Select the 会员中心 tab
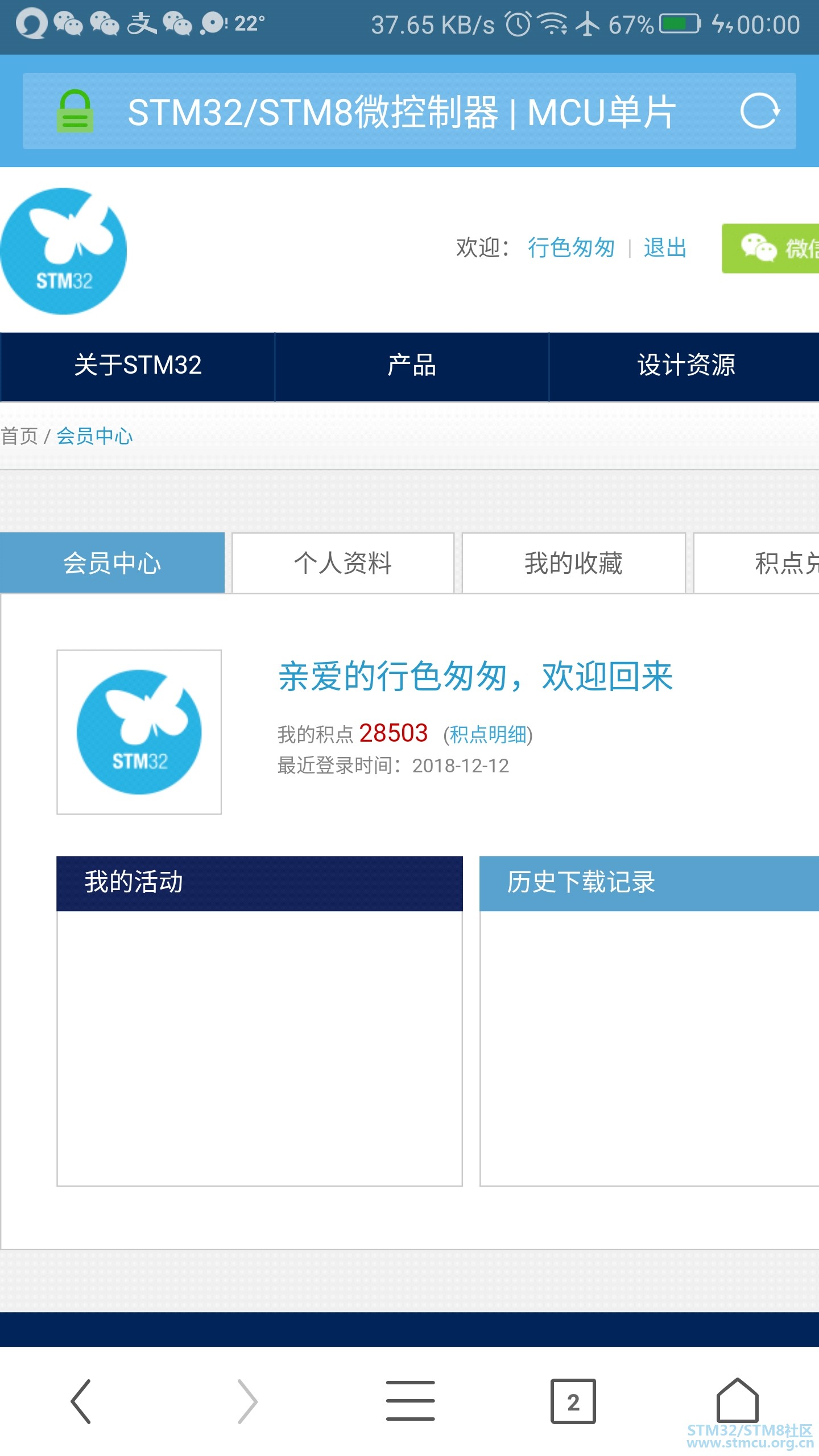 pyautogui.click(x=112, y=562)
